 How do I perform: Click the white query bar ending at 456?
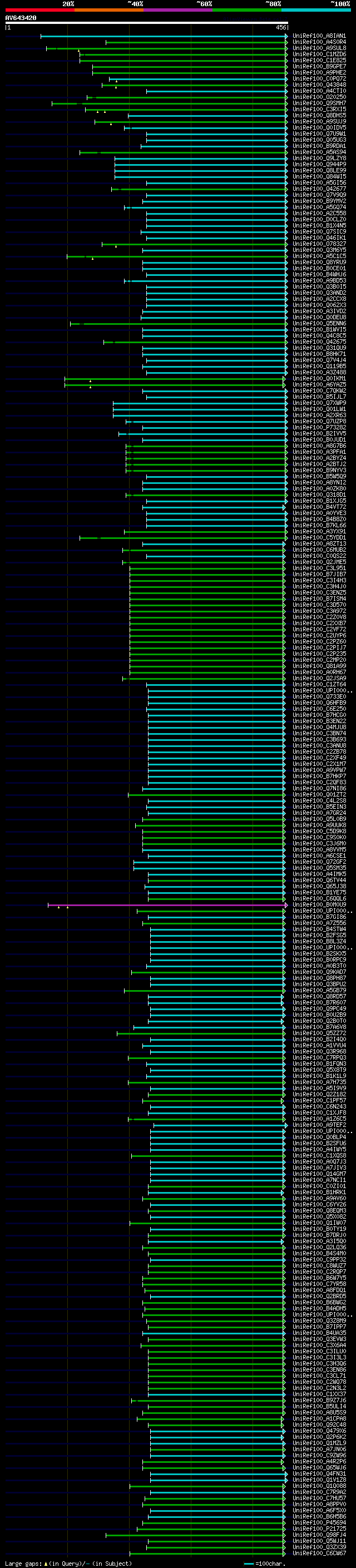(147, 23)
